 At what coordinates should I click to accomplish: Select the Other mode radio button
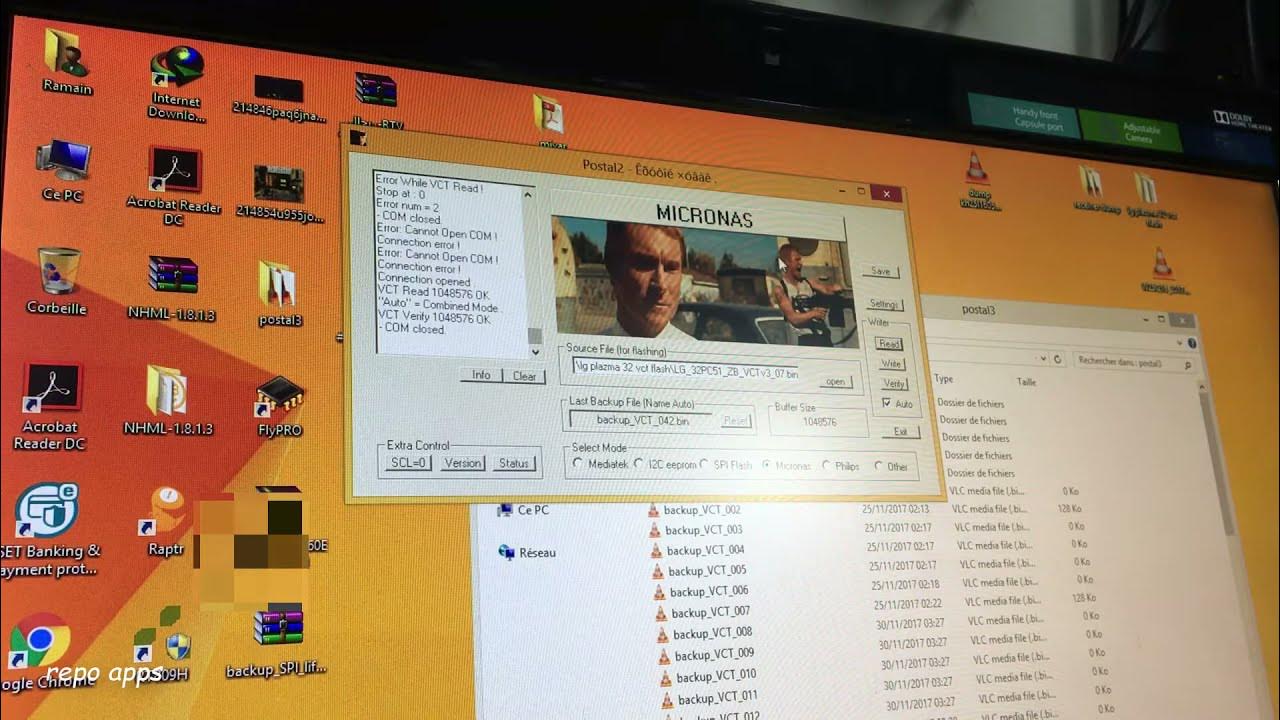pyautogui.click(x=878, y=466)
